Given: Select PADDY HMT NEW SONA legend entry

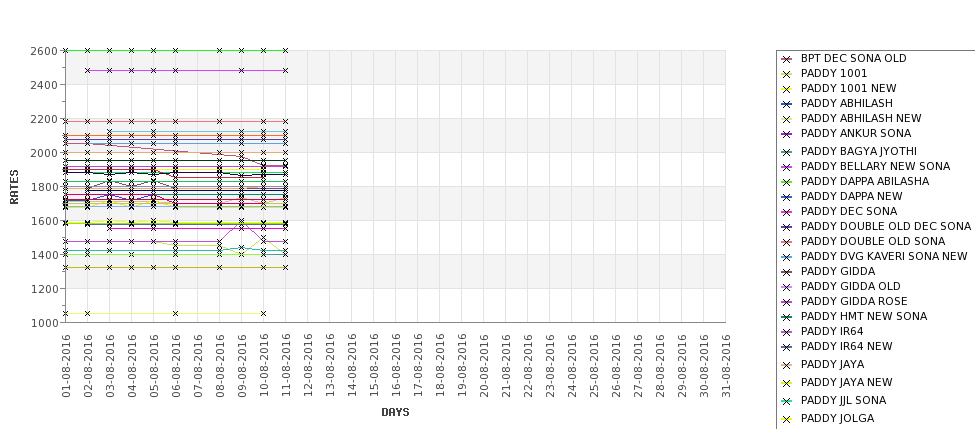Looking at the screenshot, I should [x=864, y=316].
